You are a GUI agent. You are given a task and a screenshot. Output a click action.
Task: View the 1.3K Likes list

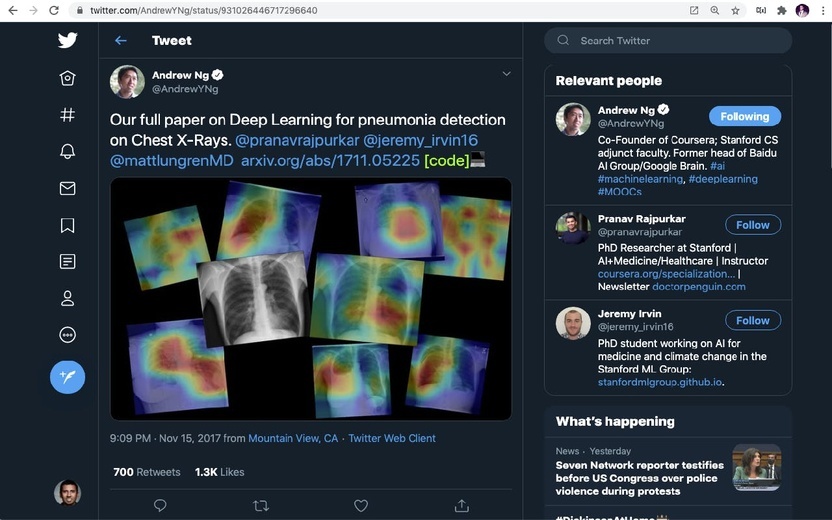click(220, 472)
